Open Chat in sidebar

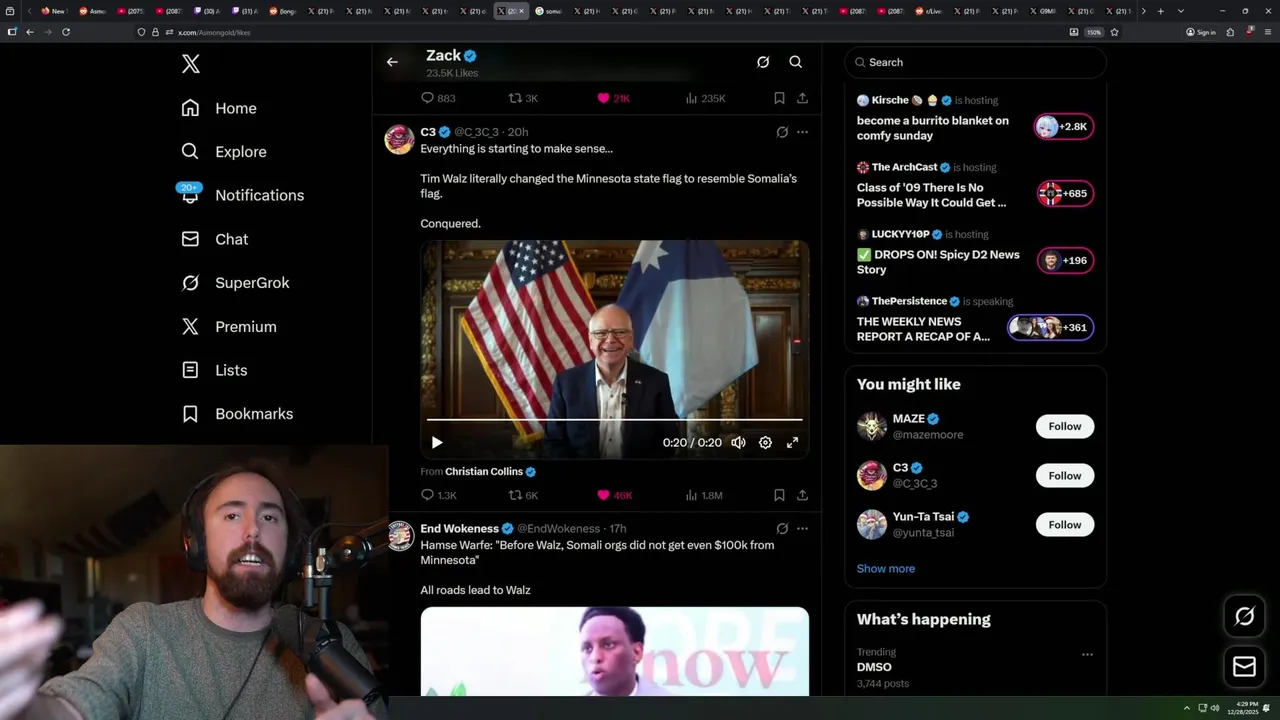[215, 239]
